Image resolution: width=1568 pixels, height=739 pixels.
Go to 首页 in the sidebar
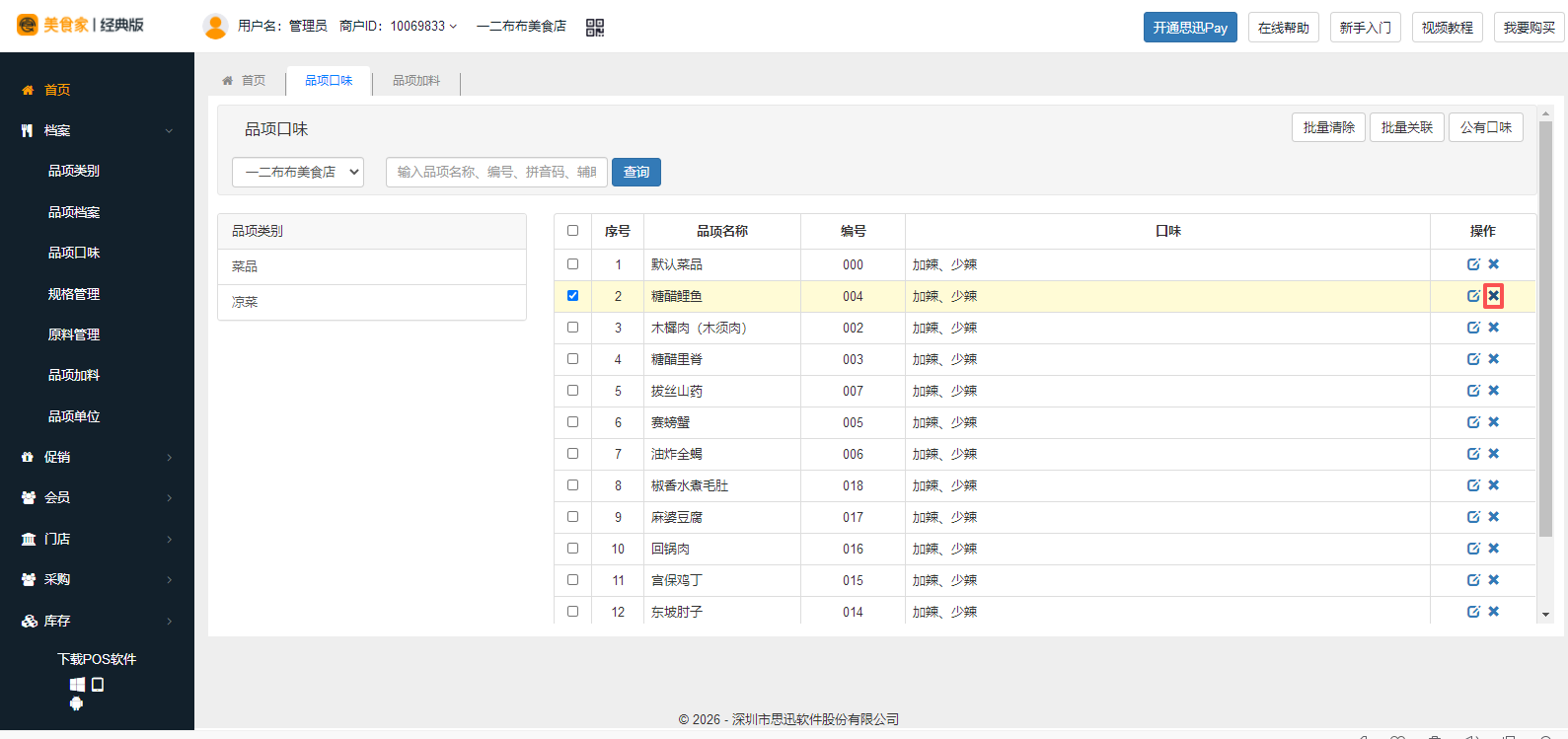coord(57,90)
